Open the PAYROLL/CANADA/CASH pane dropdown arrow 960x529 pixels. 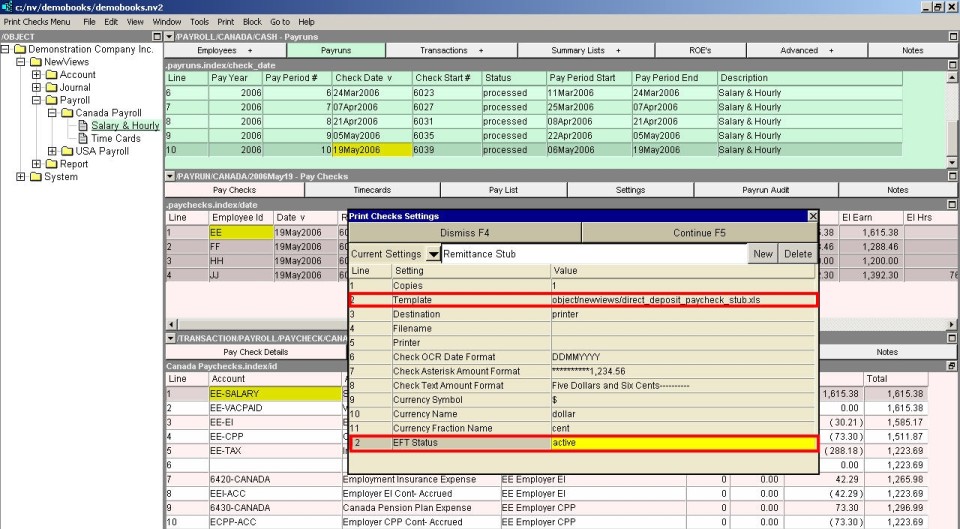[169, 36]
